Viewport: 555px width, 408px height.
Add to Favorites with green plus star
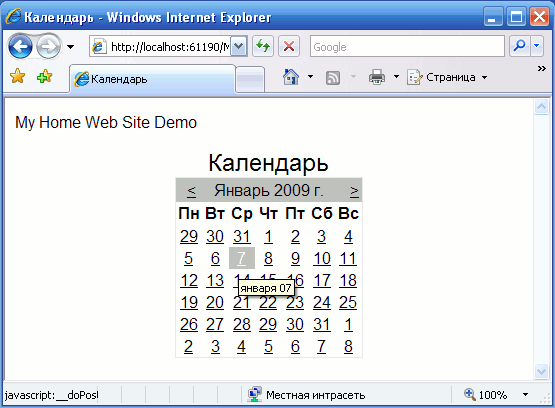44,76
